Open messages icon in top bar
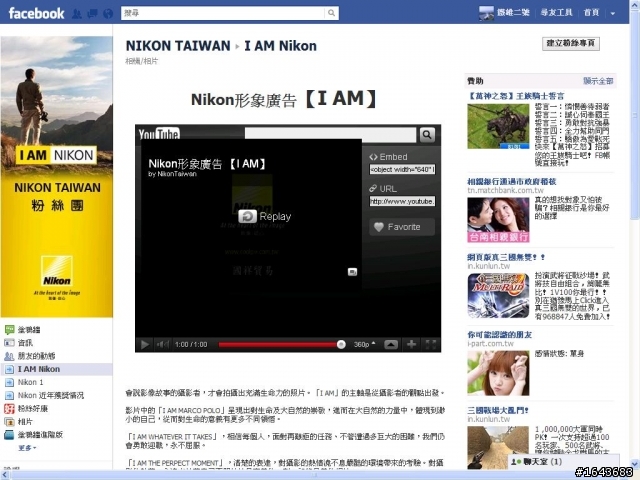 click(x=92, y=14)
